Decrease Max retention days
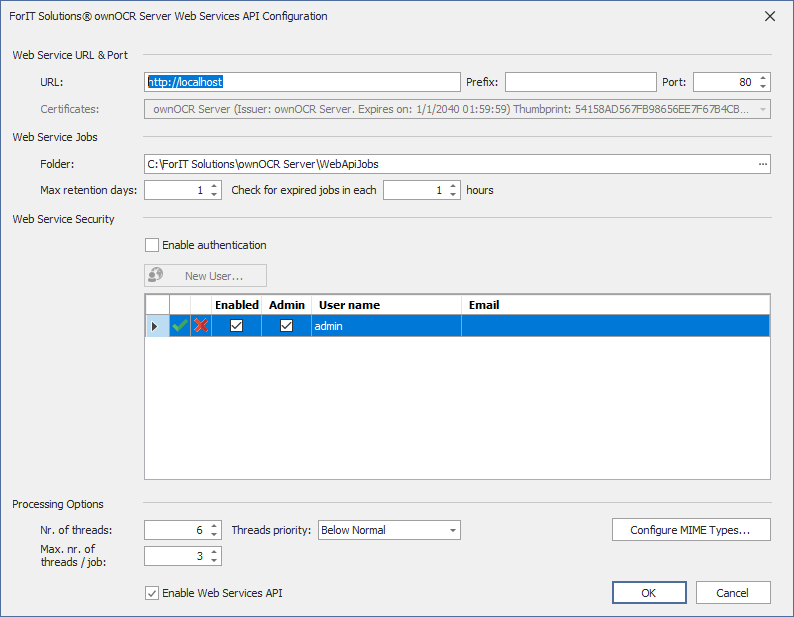 point(214,195)
